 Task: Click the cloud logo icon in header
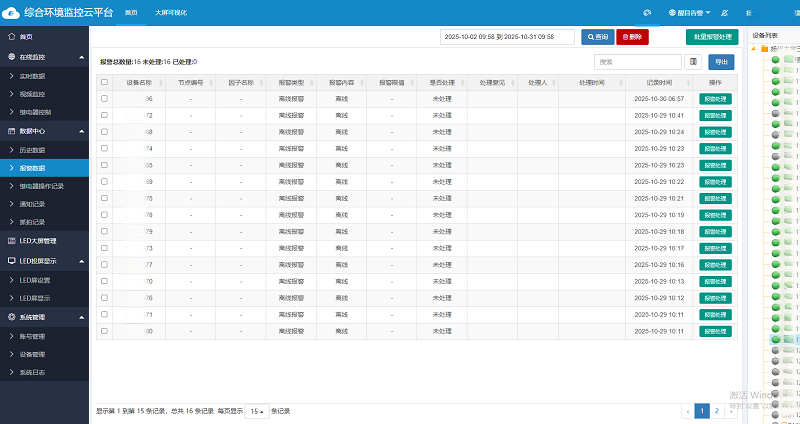pyautogui.click(x=13, y=12)
